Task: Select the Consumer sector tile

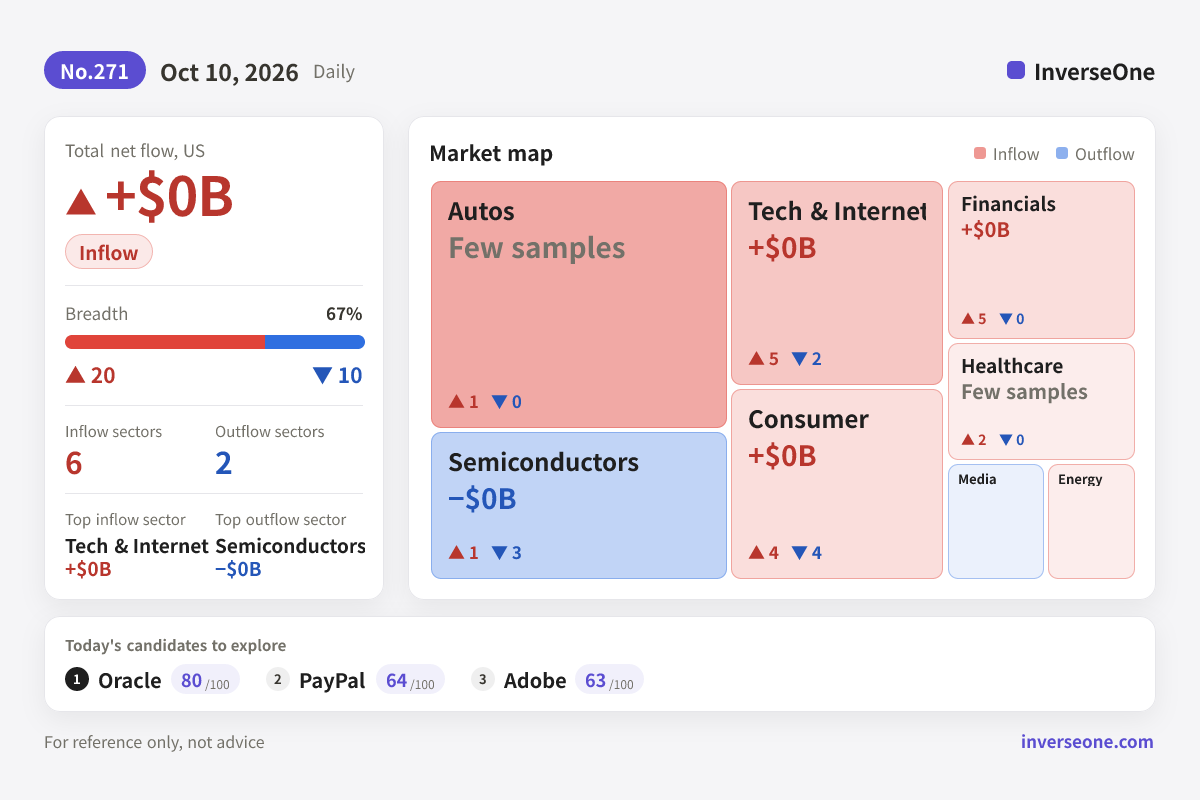Action: coord(837,484)
